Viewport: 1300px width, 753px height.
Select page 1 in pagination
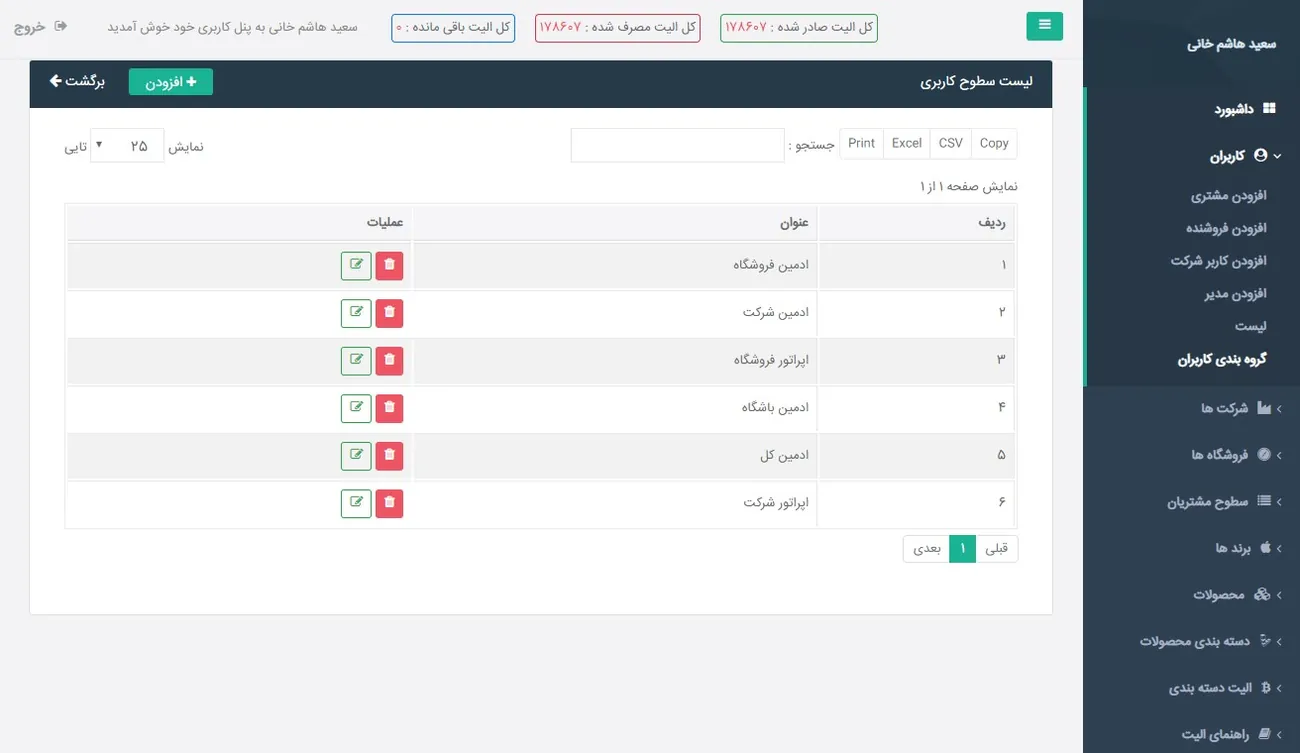[x=962, y=549]
